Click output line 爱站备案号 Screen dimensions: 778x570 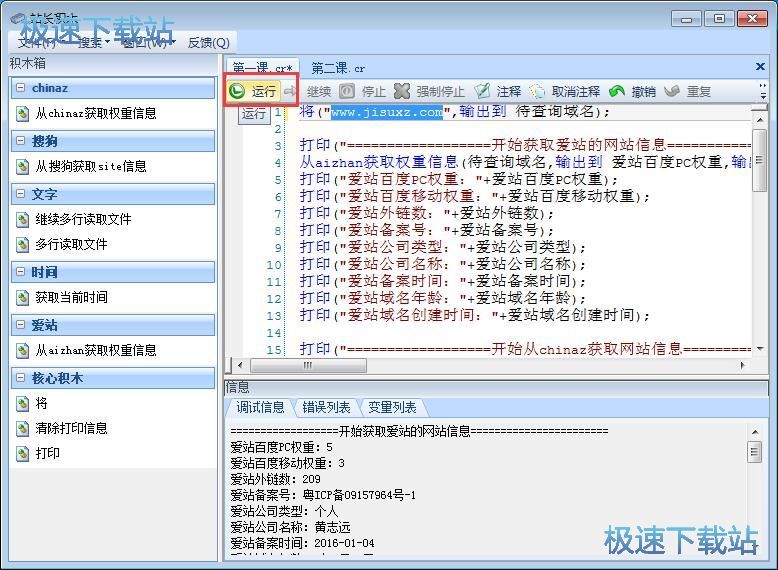323,495
